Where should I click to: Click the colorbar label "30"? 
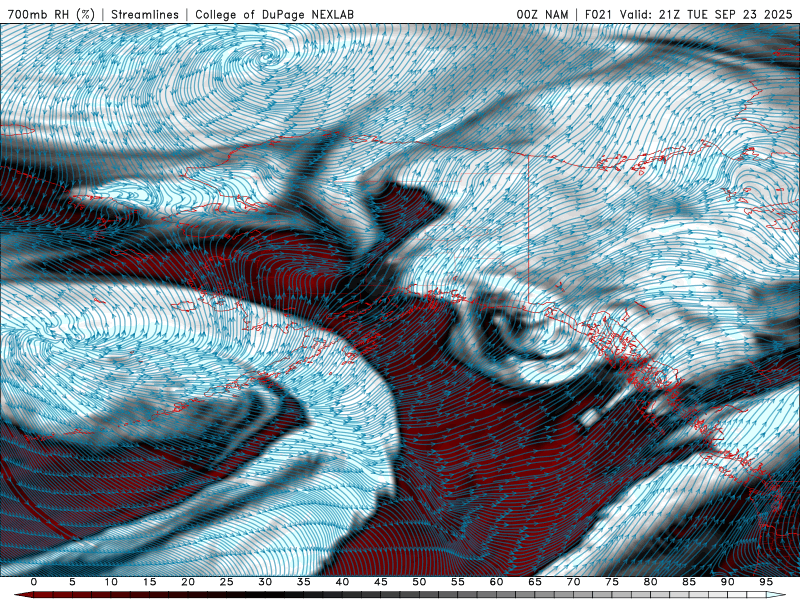click(x=265, y=582)
